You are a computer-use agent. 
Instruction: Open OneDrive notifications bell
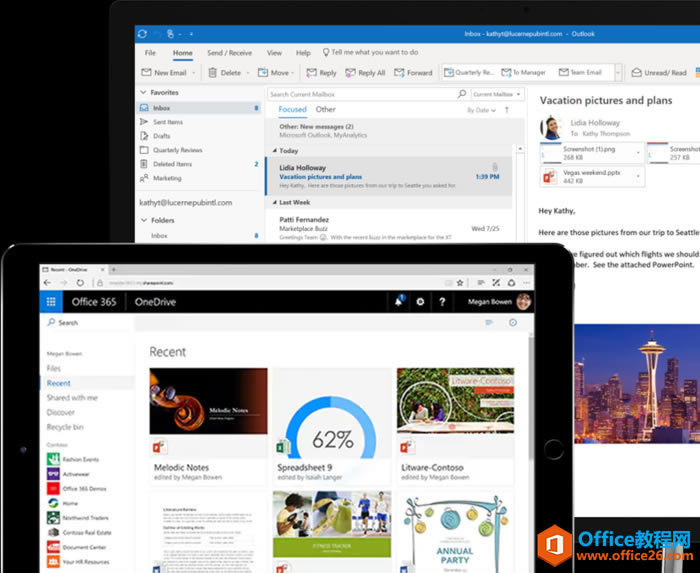coord(399,301)
